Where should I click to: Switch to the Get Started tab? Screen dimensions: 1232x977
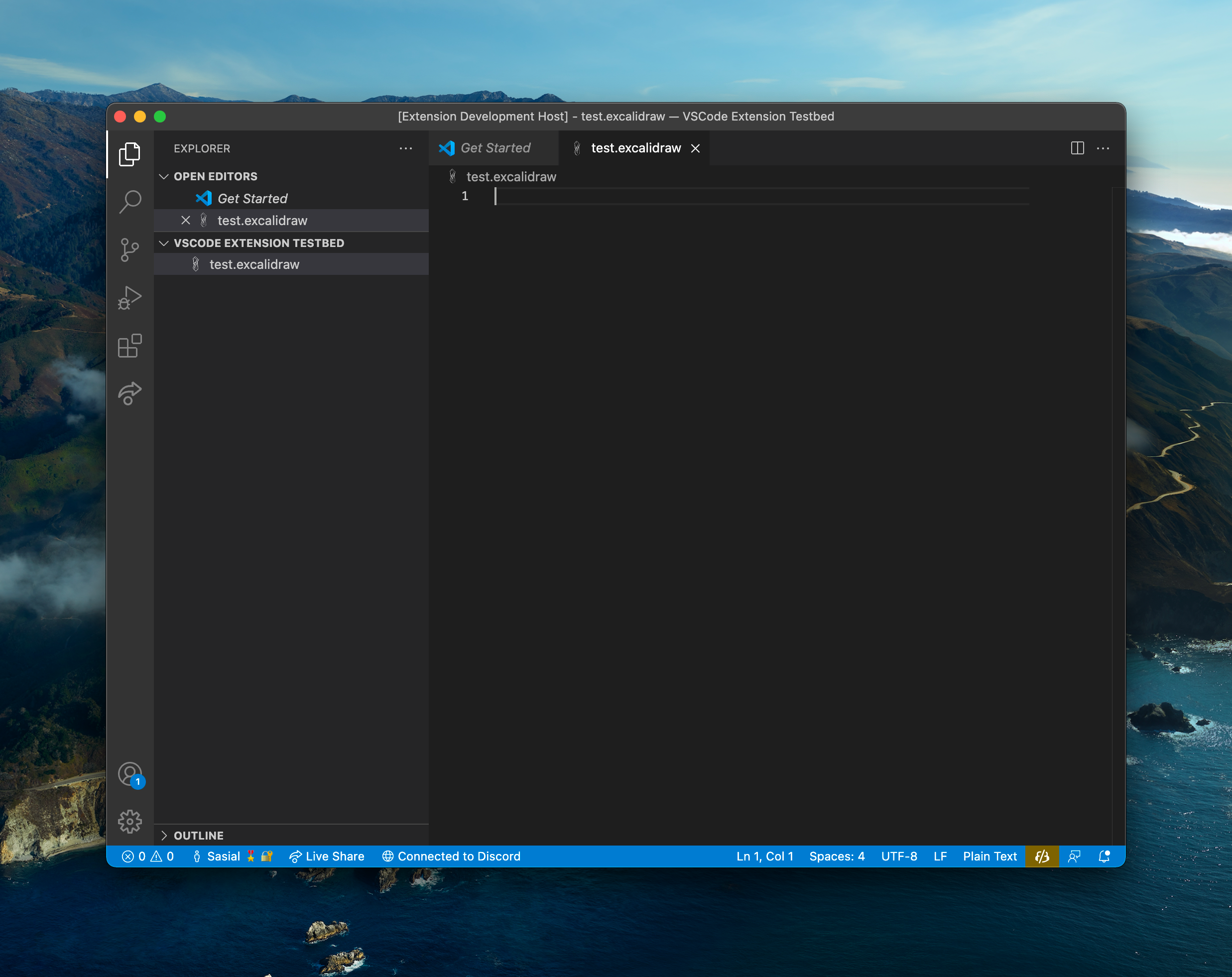click(495, 148)
